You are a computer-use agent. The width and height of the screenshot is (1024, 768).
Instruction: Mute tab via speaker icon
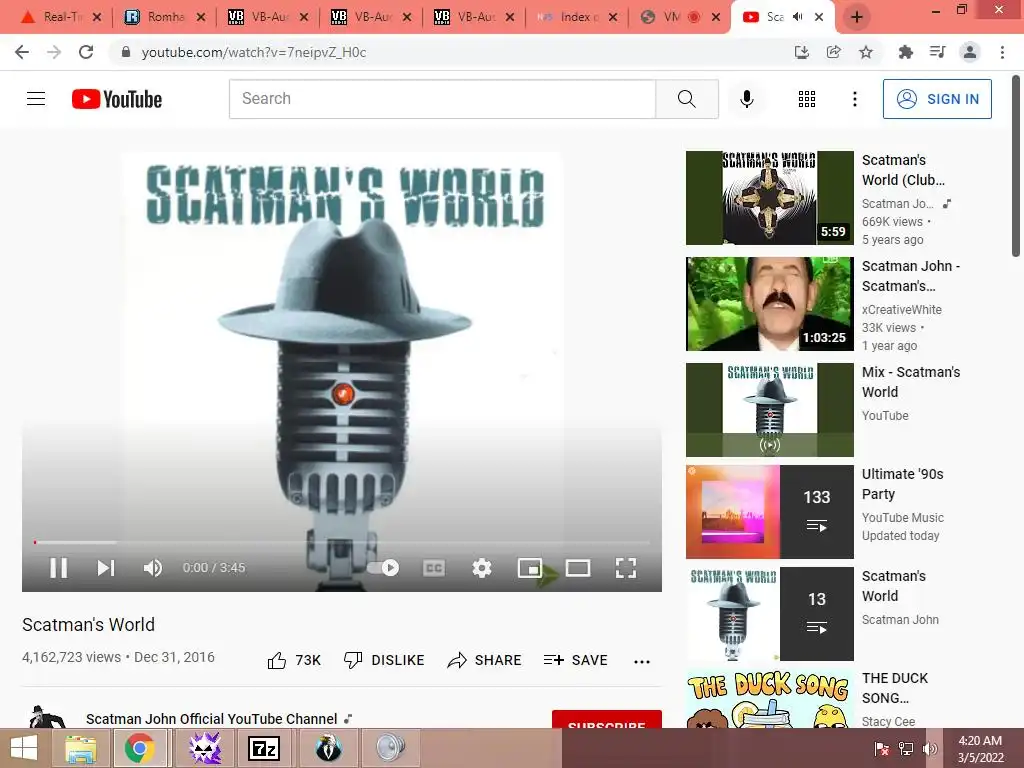click(797, 17)
